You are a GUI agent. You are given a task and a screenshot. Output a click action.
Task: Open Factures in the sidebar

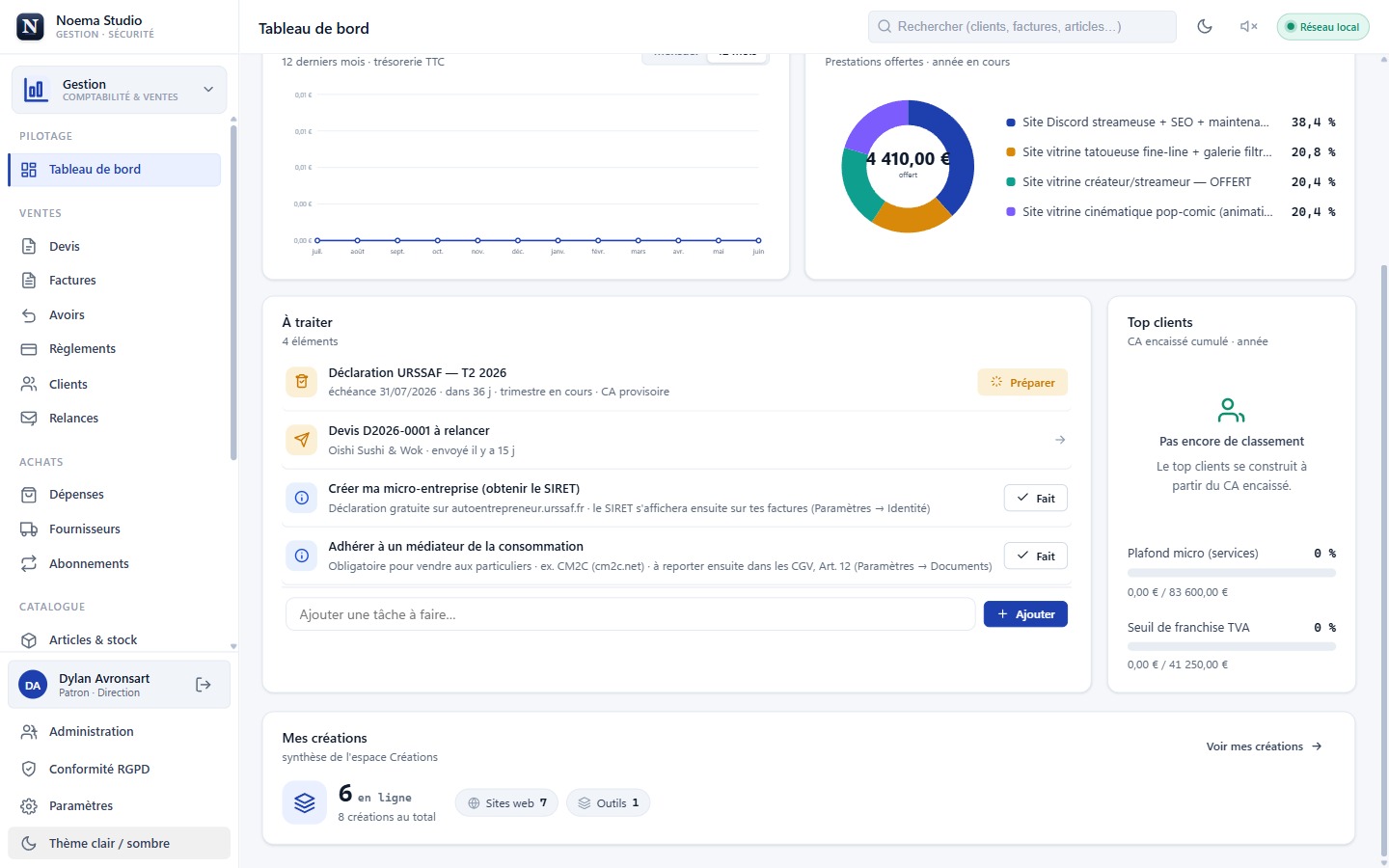114,281
